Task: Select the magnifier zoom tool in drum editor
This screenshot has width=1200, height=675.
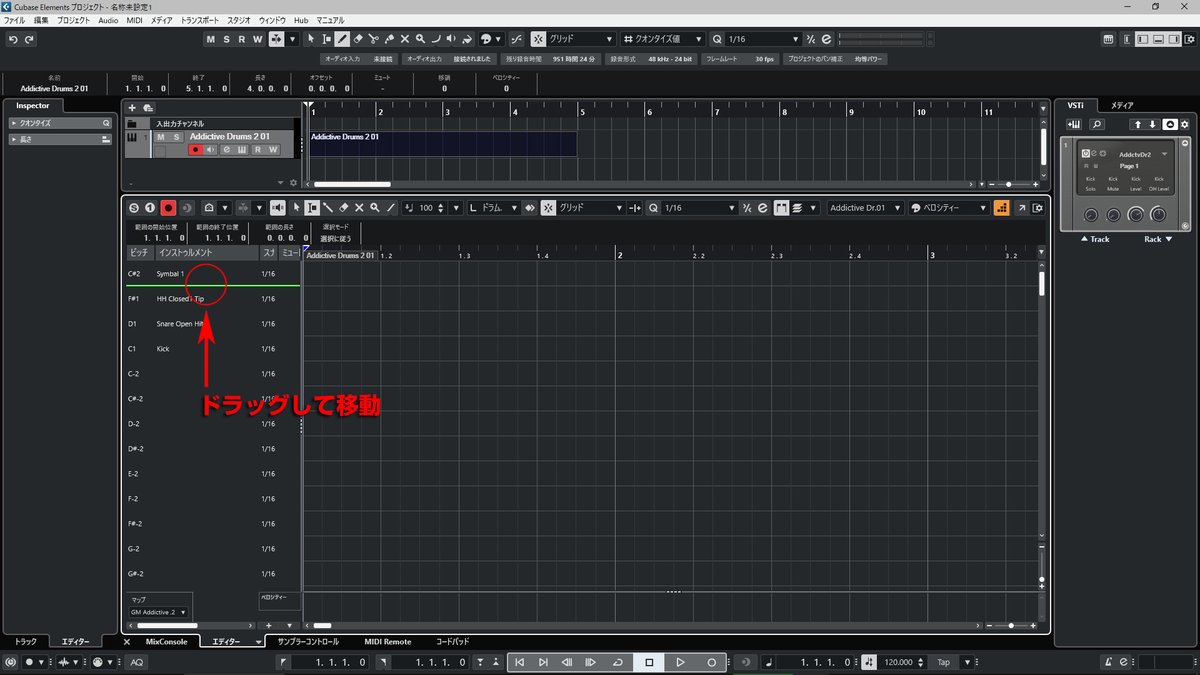Action: pos(374,208)
